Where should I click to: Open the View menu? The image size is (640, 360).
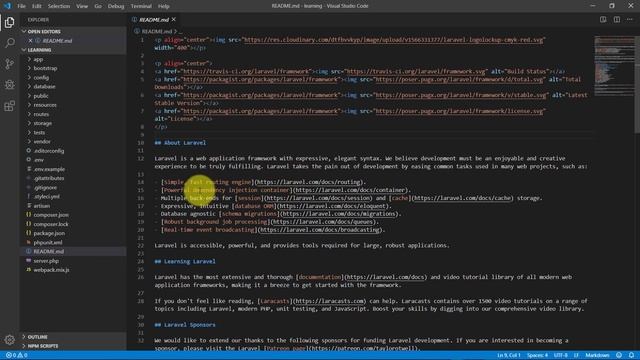pyautogui.click(x=82, y=6)
